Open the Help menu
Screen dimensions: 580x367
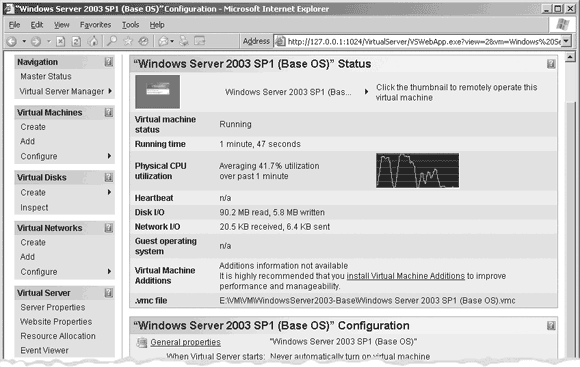pyautogui.click(x=157, y=25)
